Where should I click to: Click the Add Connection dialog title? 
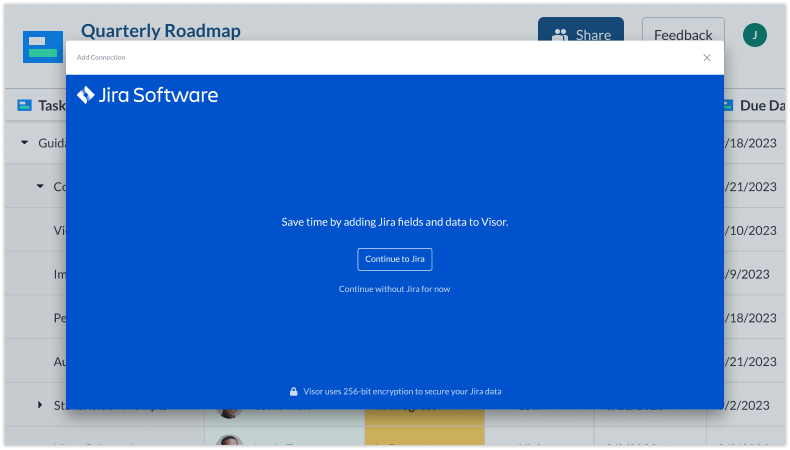point(101,57)
